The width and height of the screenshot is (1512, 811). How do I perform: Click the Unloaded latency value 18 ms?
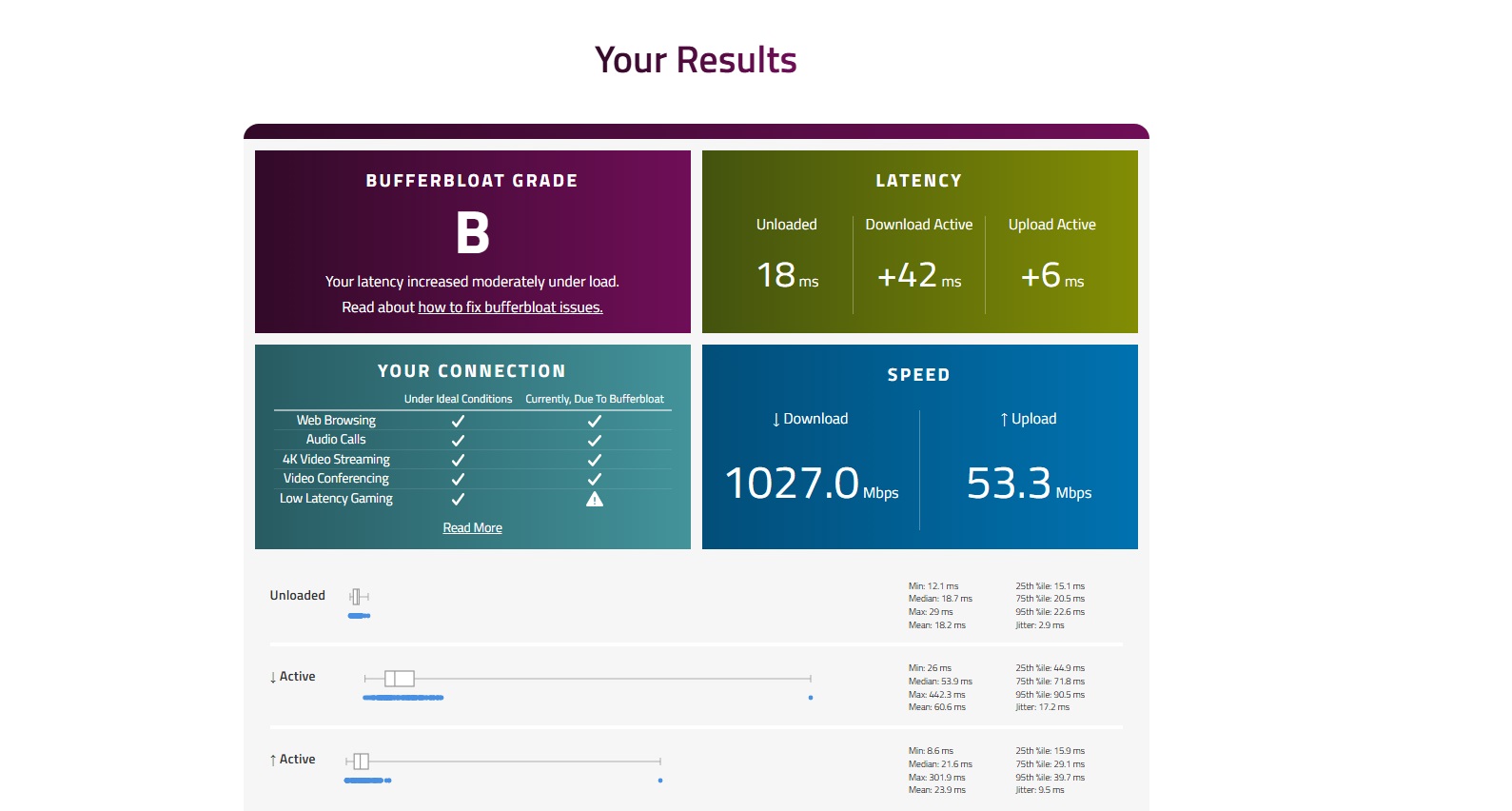tap(787, 276)
